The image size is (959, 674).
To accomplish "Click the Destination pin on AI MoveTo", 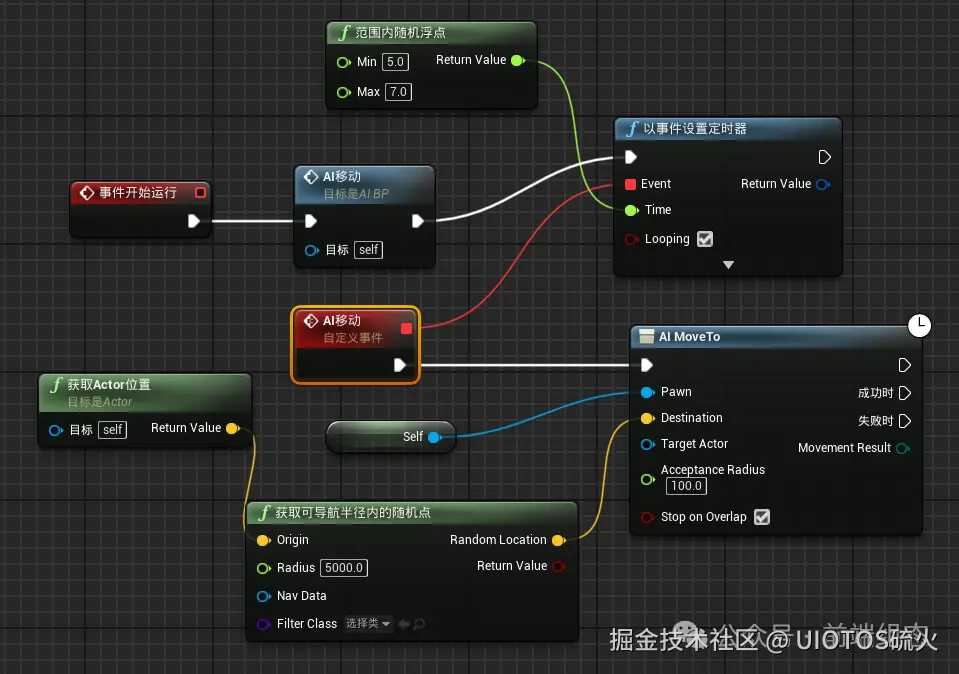I will [x=648, y=418].
